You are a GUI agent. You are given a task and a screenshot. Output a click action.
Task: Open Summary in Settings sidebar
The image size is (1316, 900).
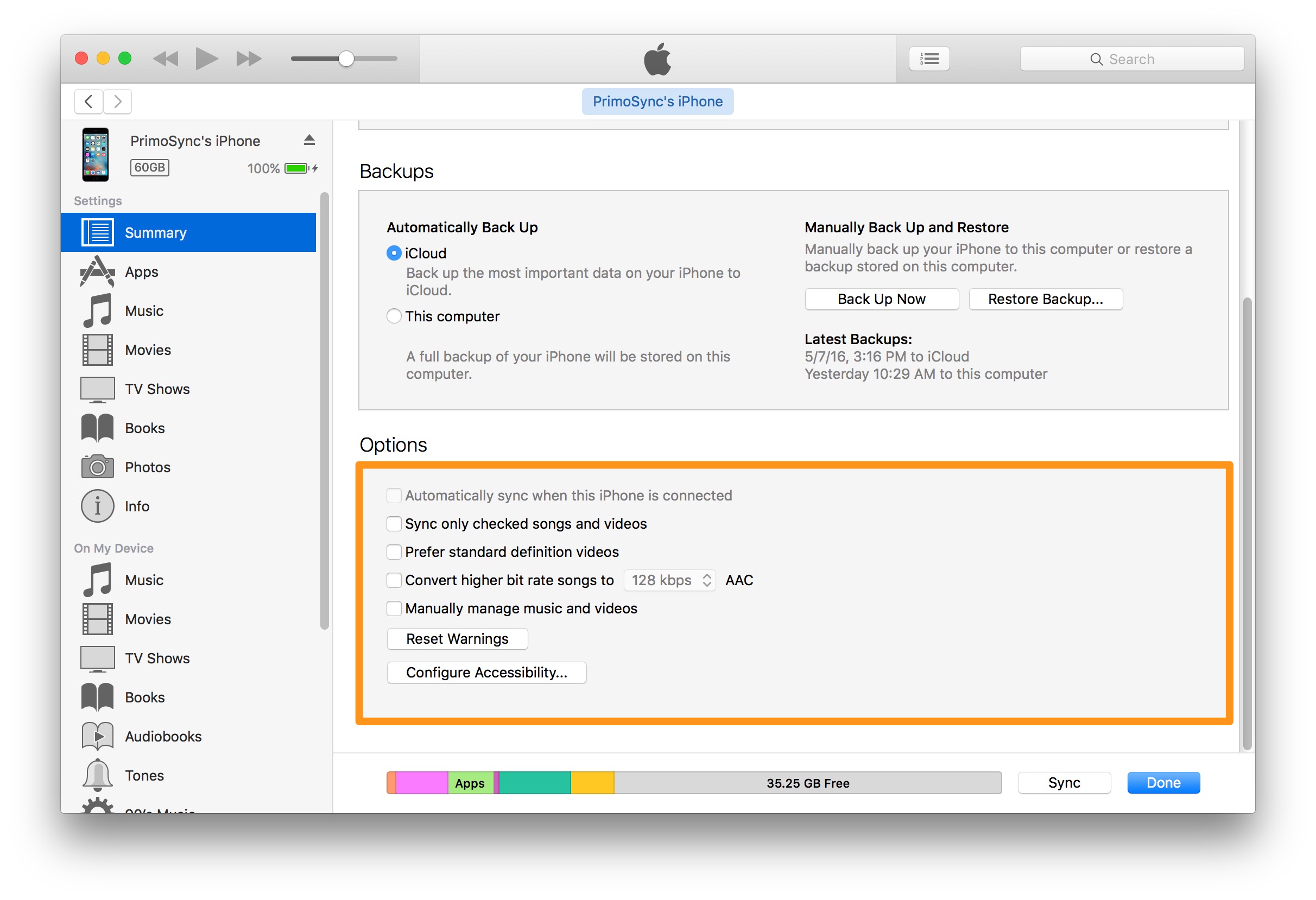pos(188,232)
